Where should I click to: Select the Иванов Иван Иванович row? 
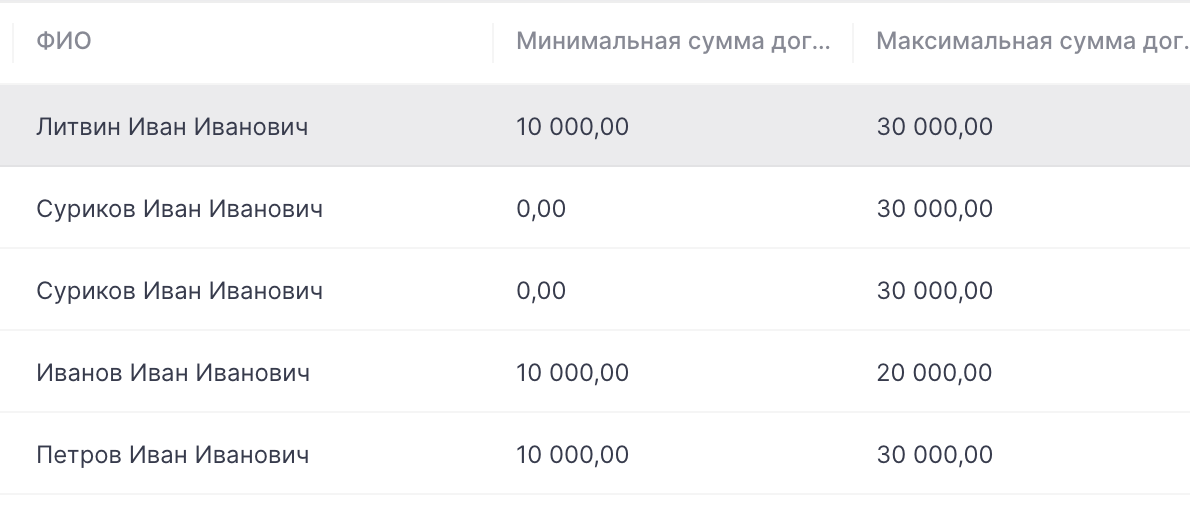coord(173,373)
